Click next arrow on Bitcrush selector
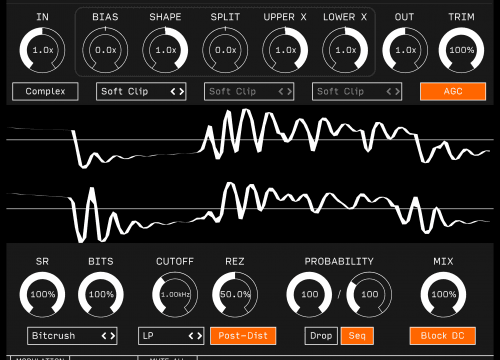 112,336
